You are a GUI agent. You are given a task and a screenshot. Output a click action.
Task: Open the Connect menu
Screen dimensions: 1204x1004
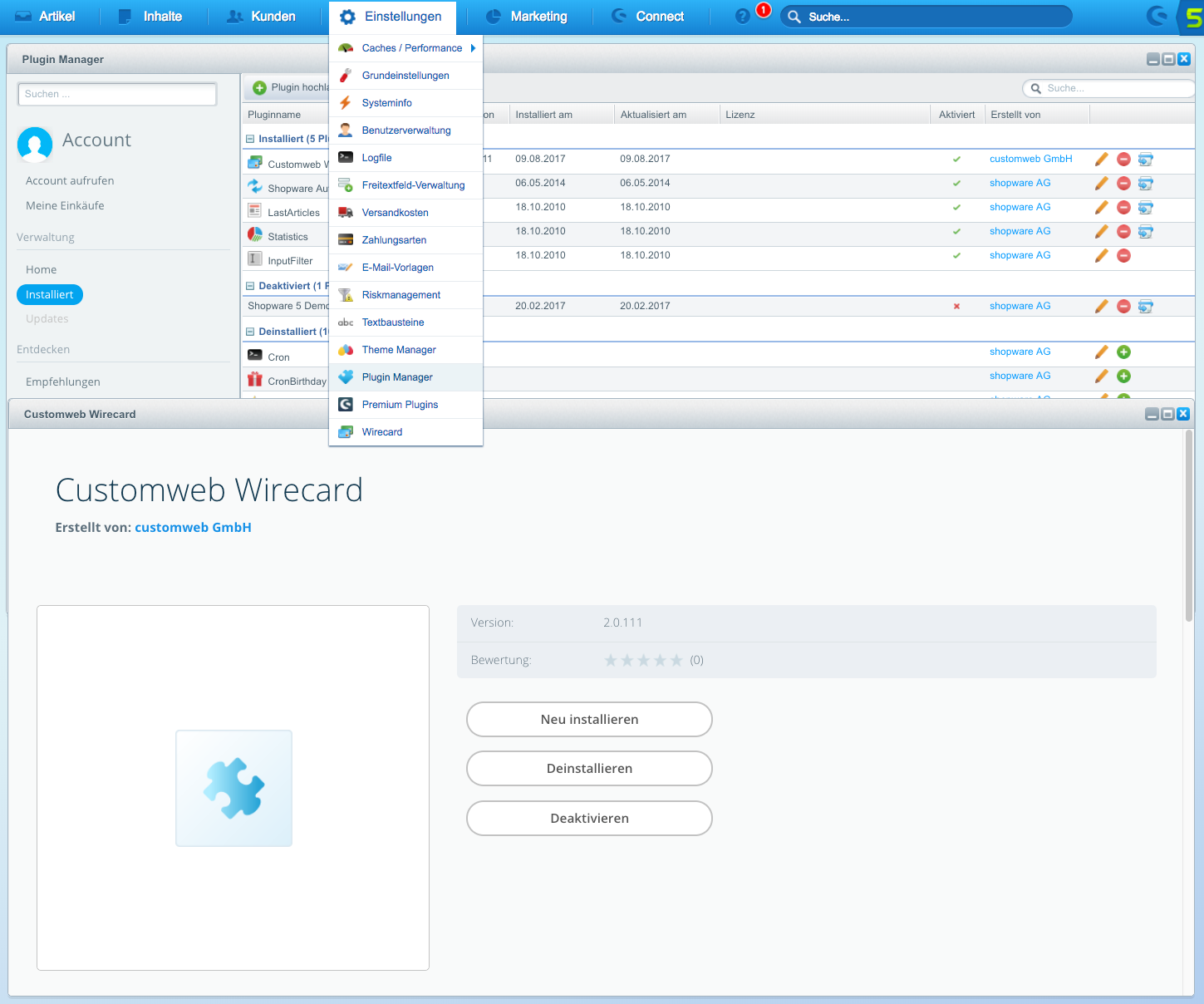coord(647,17)
